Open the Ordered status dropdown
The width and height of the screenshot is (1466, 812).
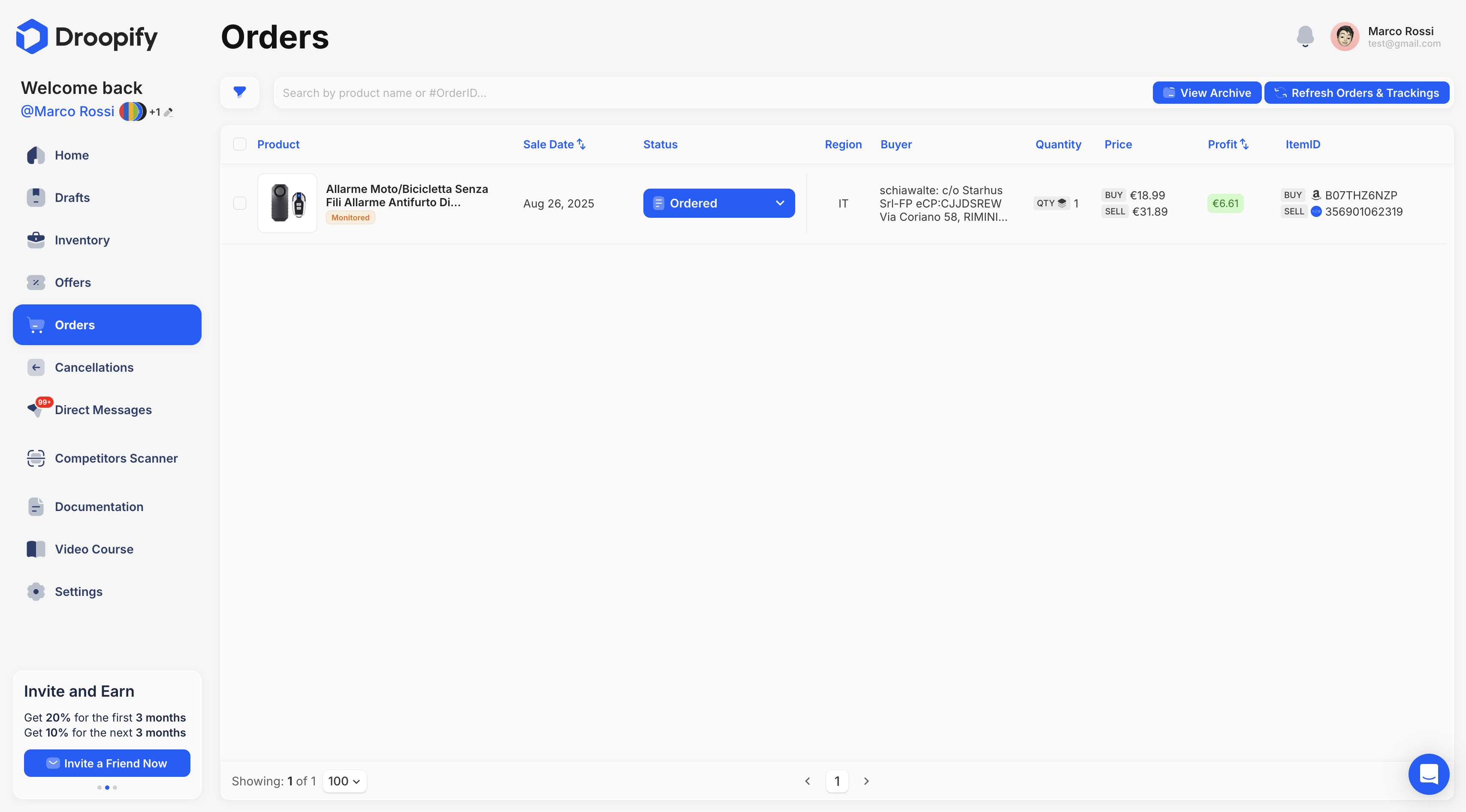(719, 203)
